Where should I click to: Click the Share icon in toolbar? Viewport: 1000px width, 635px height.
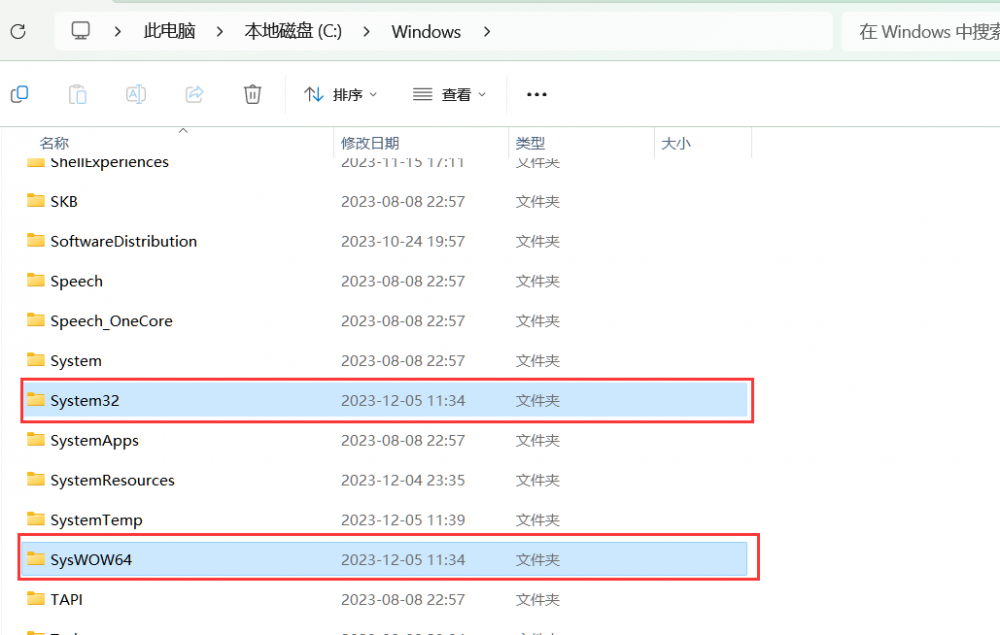pos(195,94)
